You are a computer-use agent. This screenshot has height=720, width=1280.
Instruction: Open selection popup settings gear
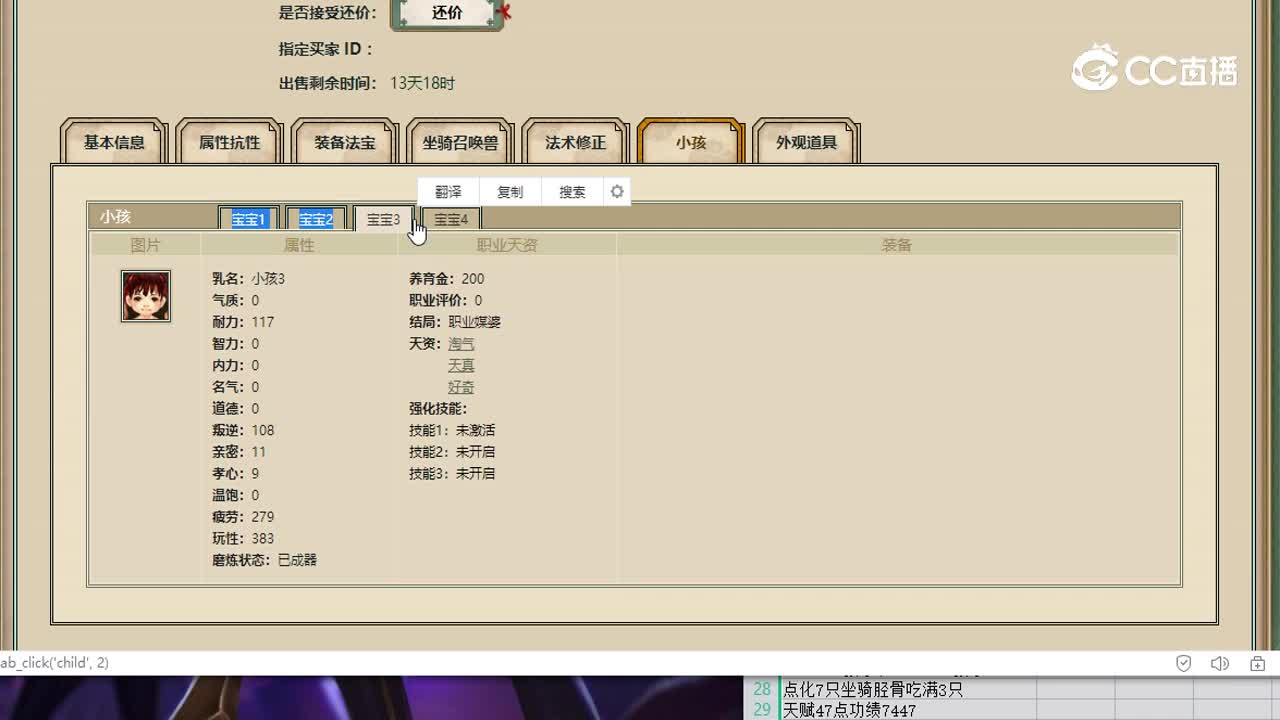click(x=617, y=192)
